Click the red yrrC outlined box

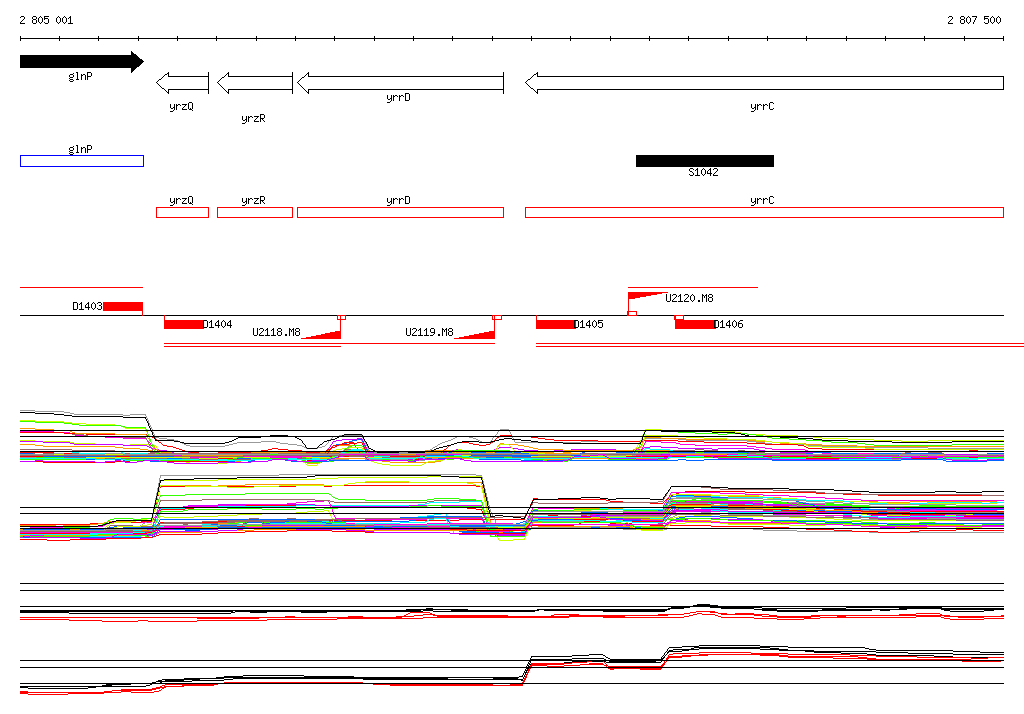(x=764, y=212)
